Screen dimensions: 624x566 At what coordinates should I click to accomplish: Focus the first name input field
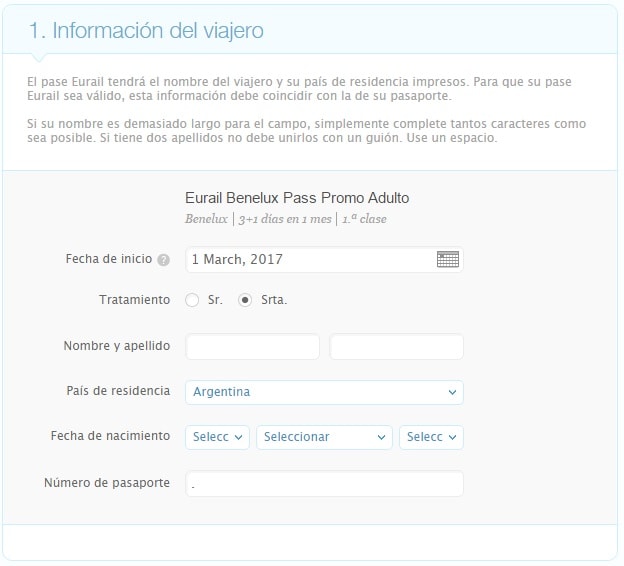point(252,347)
